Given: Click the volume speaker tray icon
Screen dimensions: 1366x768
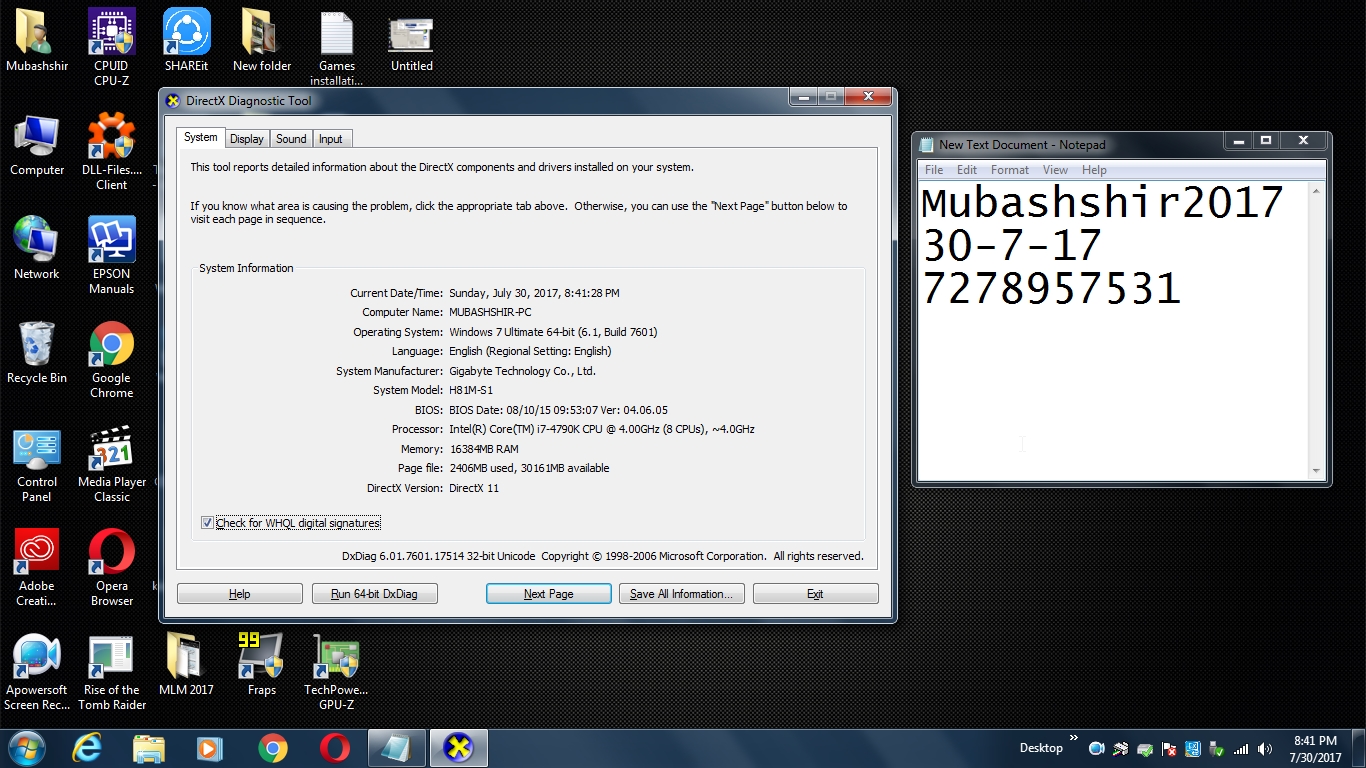Looking at the screenshot, I should (1265, 749).
